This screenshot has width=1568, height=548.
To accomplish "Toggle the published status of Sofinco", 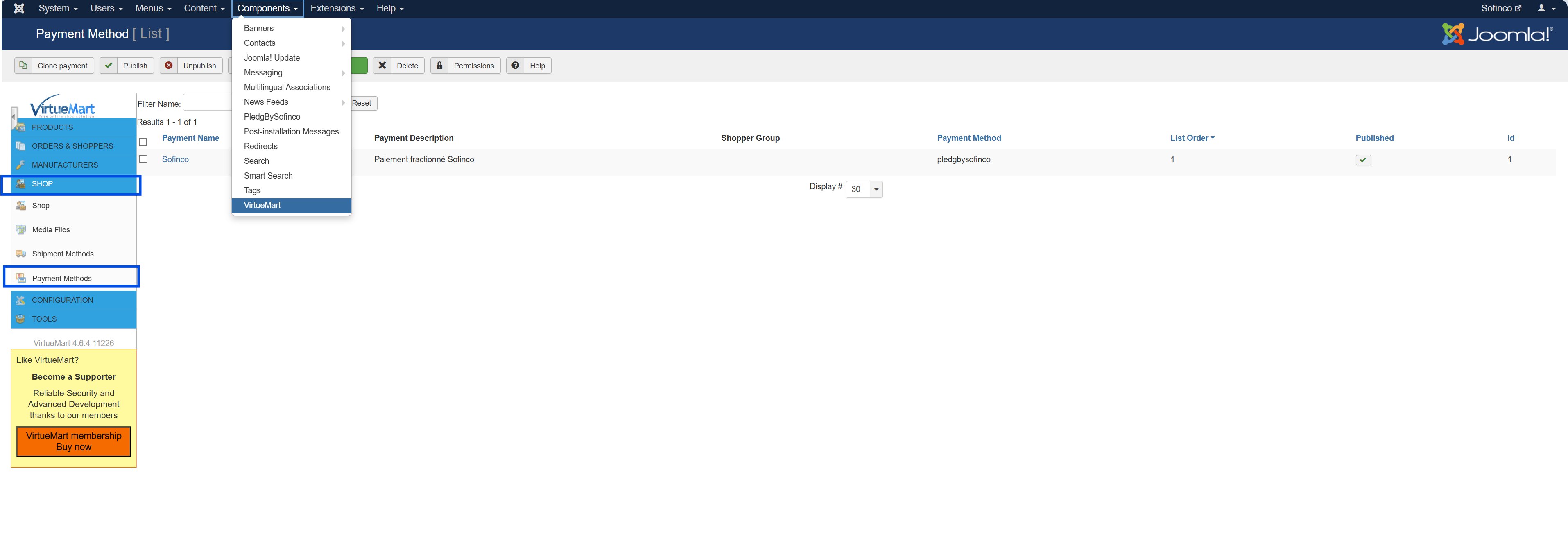I will click(1363, 160).
